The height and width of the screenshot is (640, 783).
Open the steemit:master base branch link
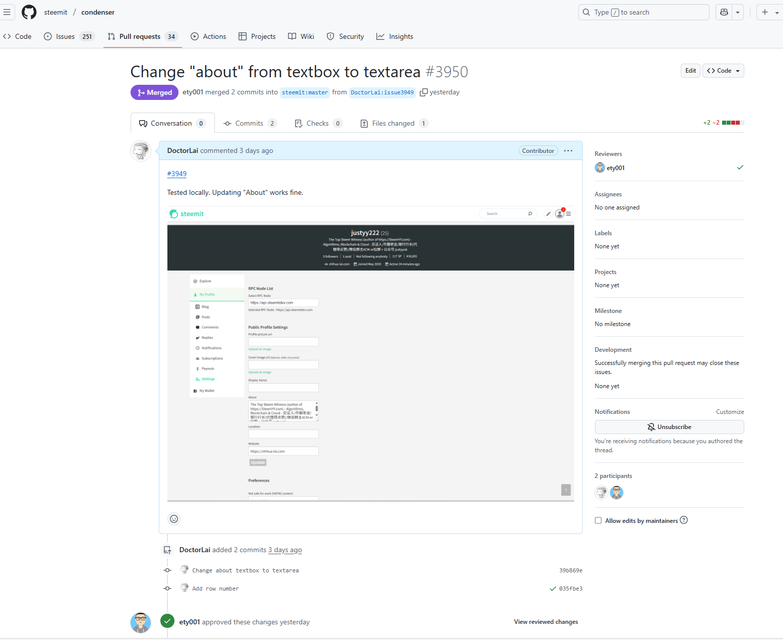click(x=305, y=92)
